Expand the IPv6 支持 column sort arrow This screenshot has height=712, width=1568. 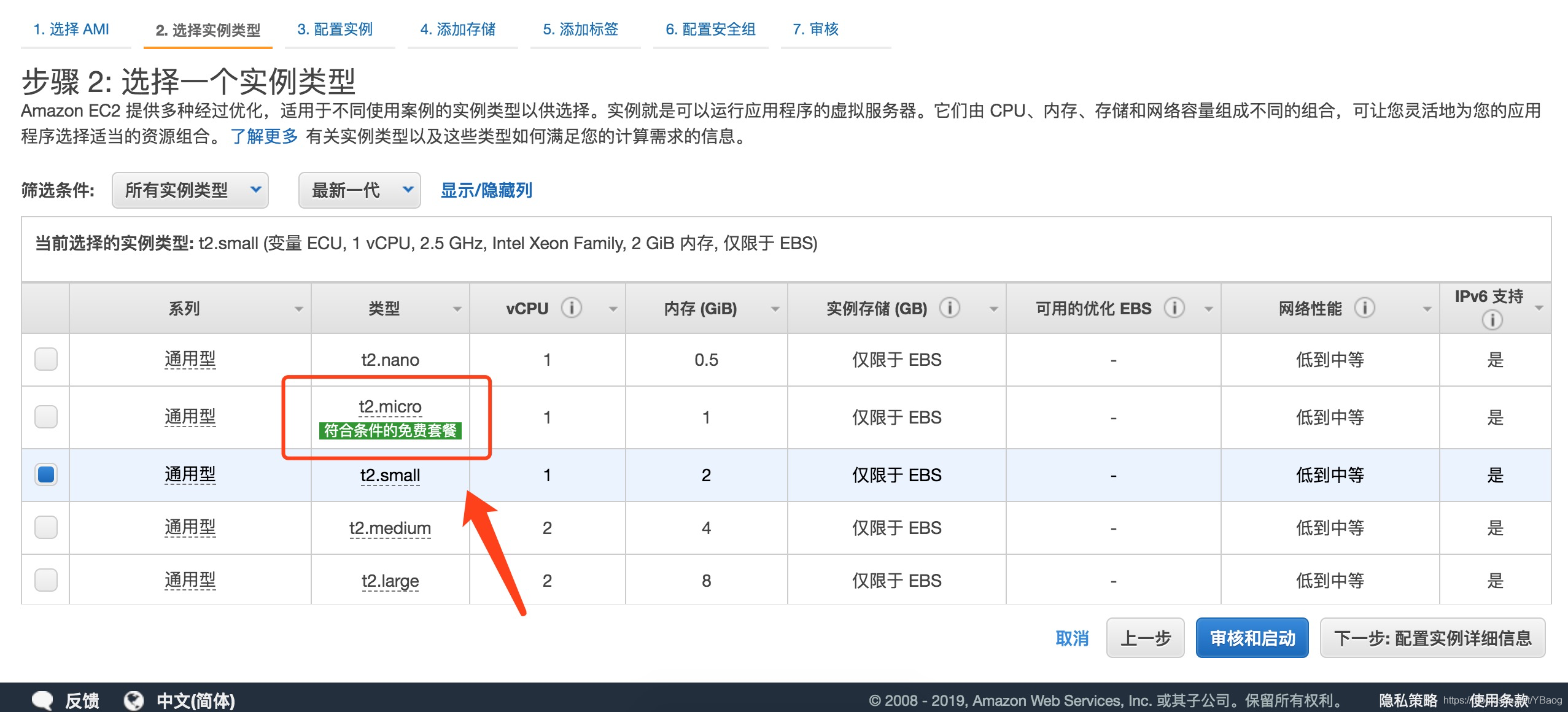[1539, 309]
